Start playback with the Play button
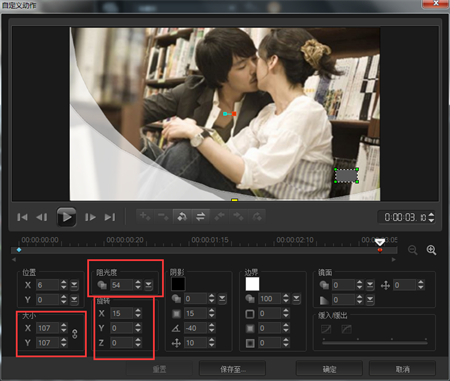This screenshot has height=381, width=450. (66, 217)
